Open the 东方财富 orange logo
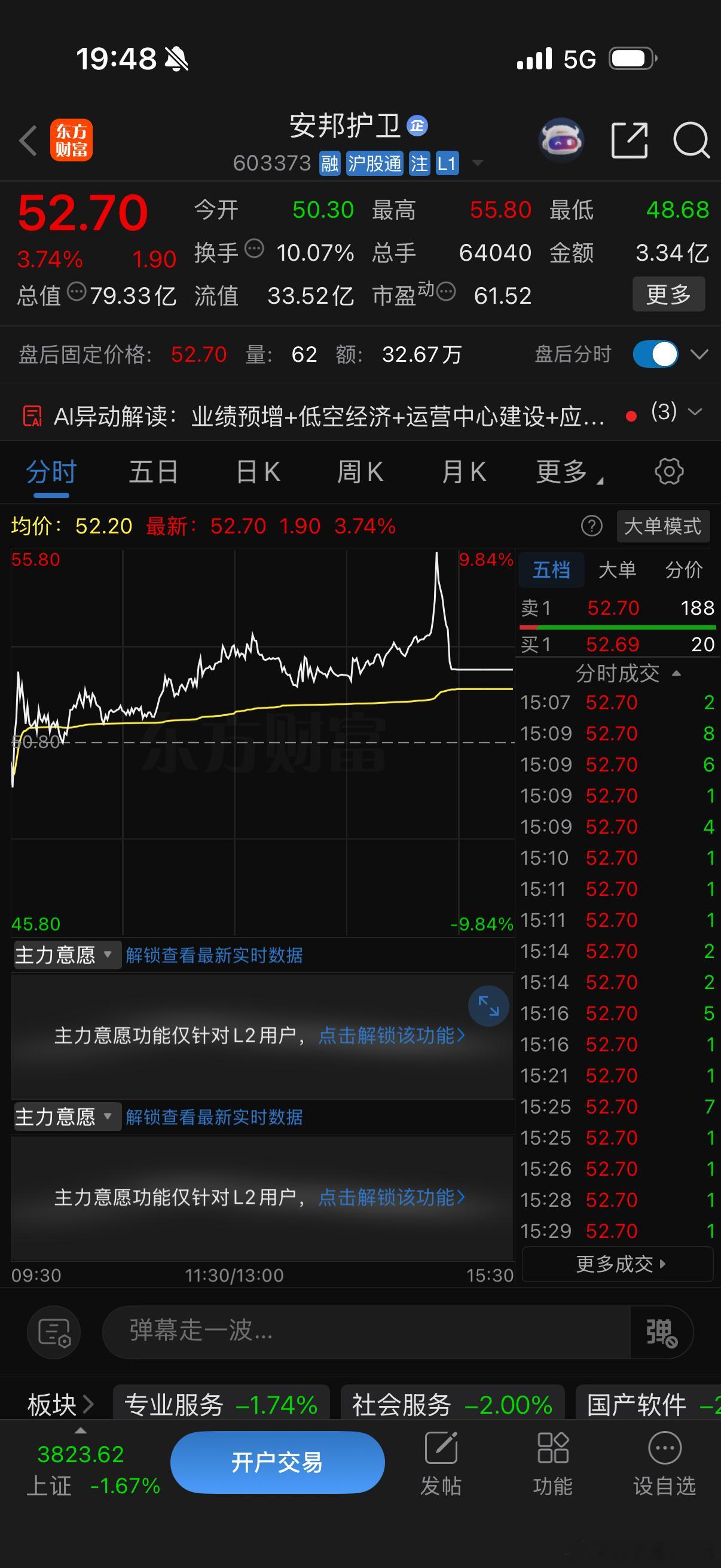Viewport: 721px width, 1568px height. [x=71, y=140]
